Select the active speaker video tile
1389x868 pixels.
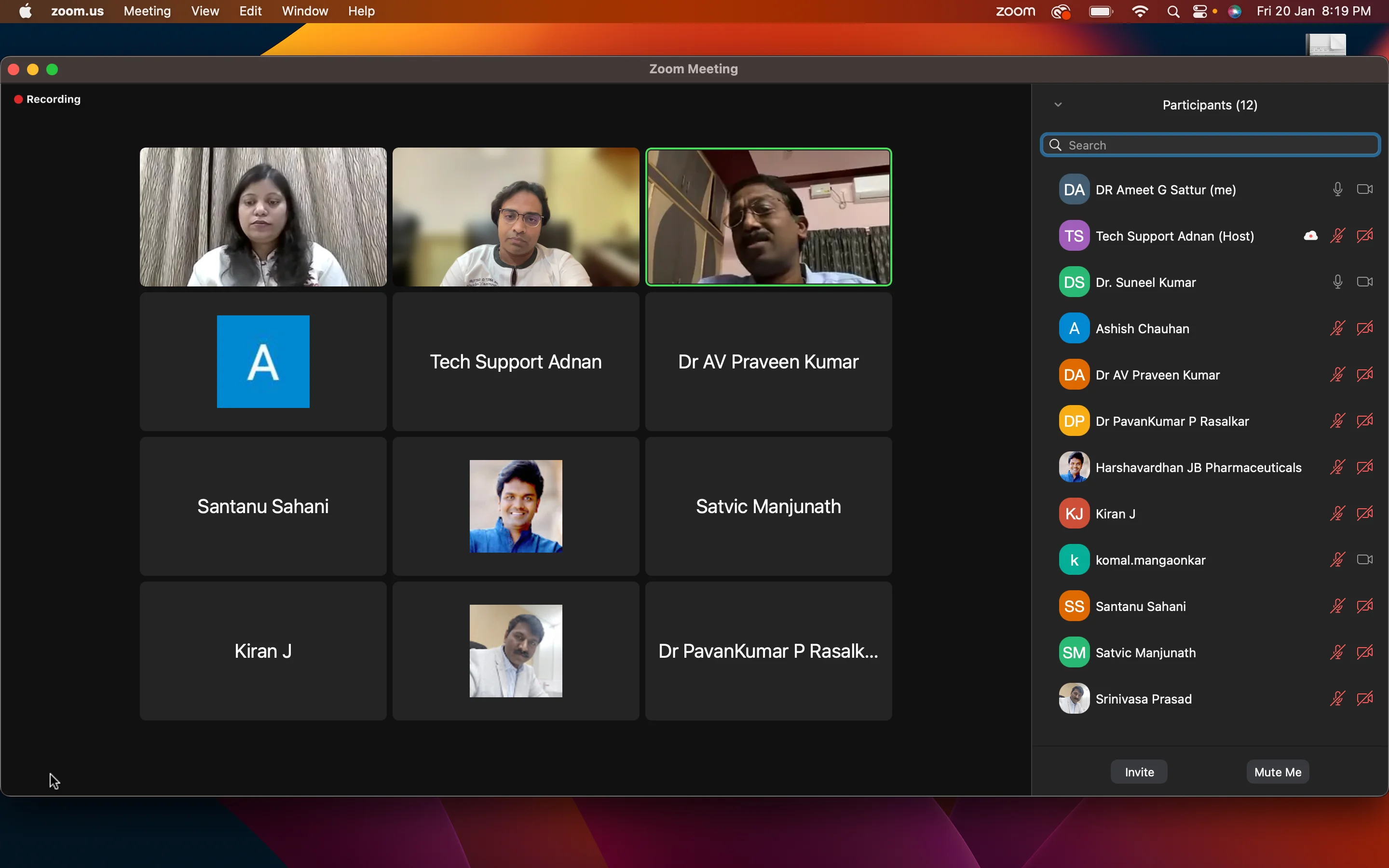(769, 217)
